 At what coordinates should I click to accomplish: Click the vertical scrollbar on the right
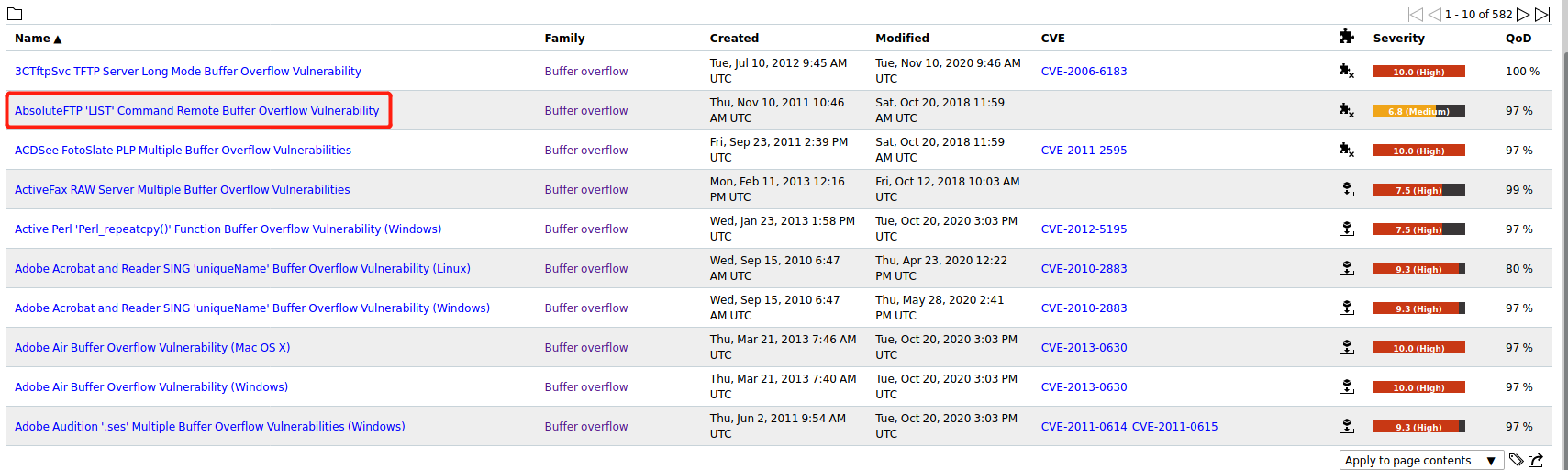1563,229
